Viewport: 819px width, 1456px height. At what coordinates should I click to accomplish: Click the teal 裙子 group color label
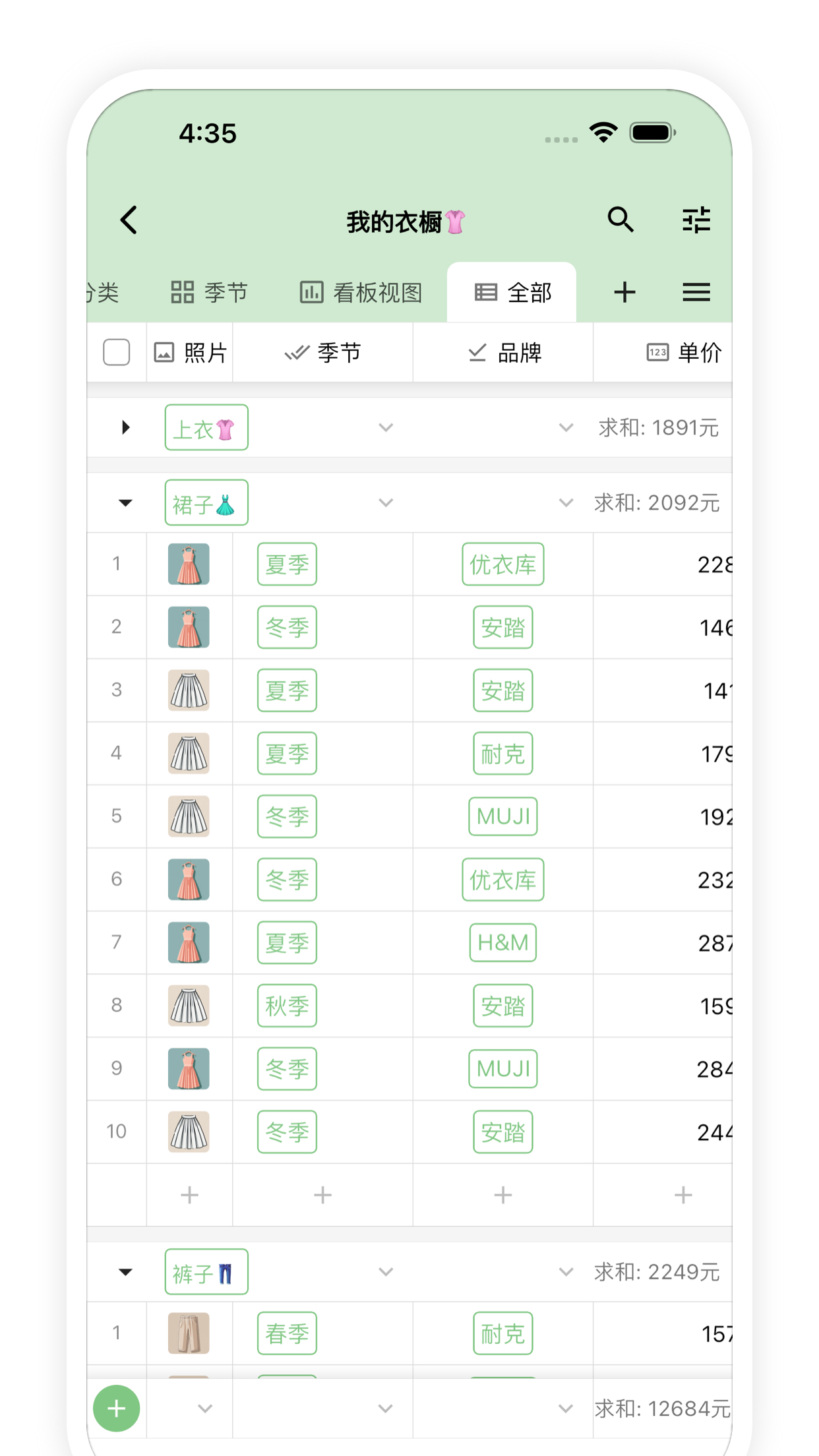tap(206, 502)
